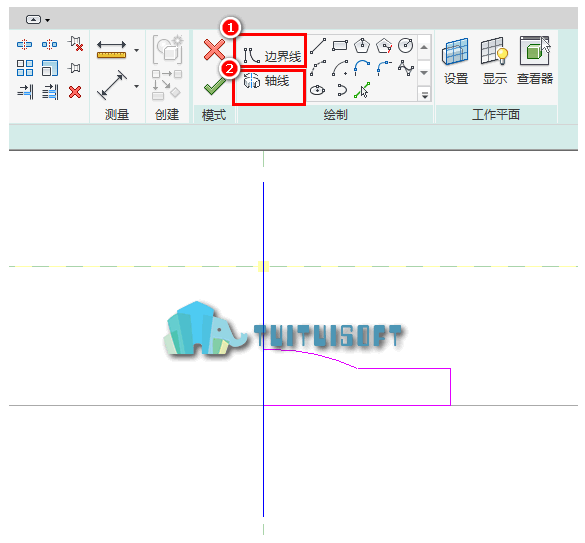Cancel edit mode with red X
Screen dimensions: 585x543
tap(215, 50)
